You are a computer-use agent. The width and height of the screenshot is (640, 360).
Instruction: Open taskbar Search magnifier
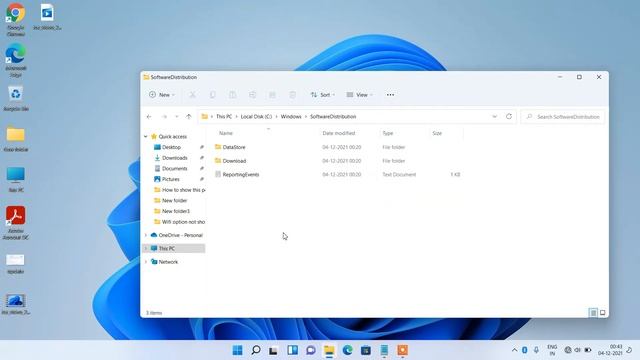pyautogui.click(x=256, y=350)
